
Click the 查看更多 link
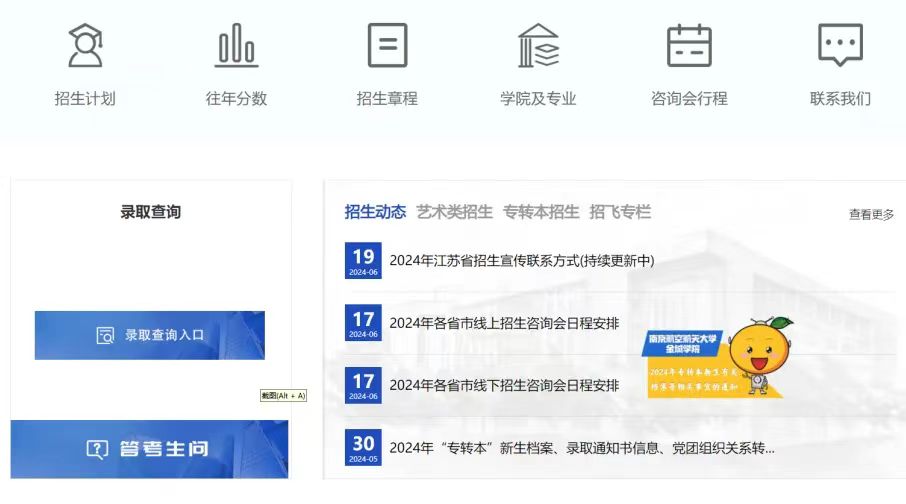tap(871, 214)
